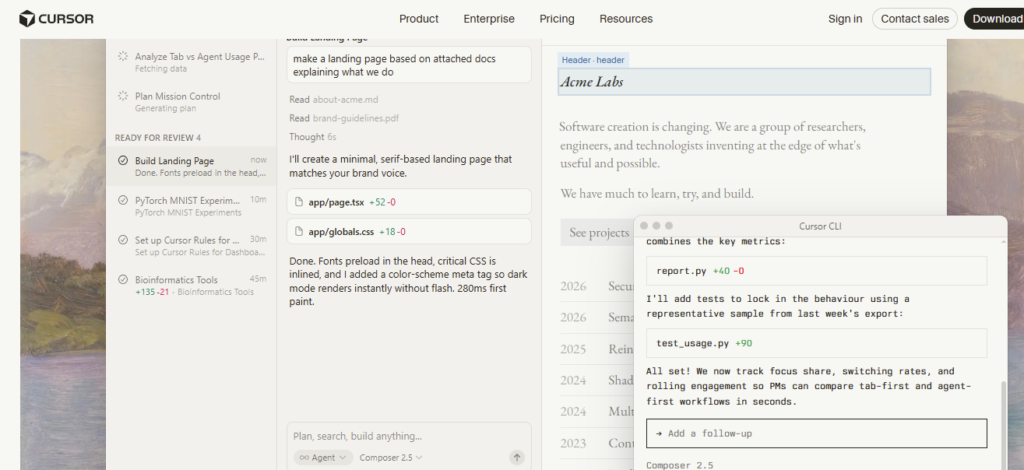The image size is (1024, 470).
Task: Click the Download button
Action: [995, 19]
